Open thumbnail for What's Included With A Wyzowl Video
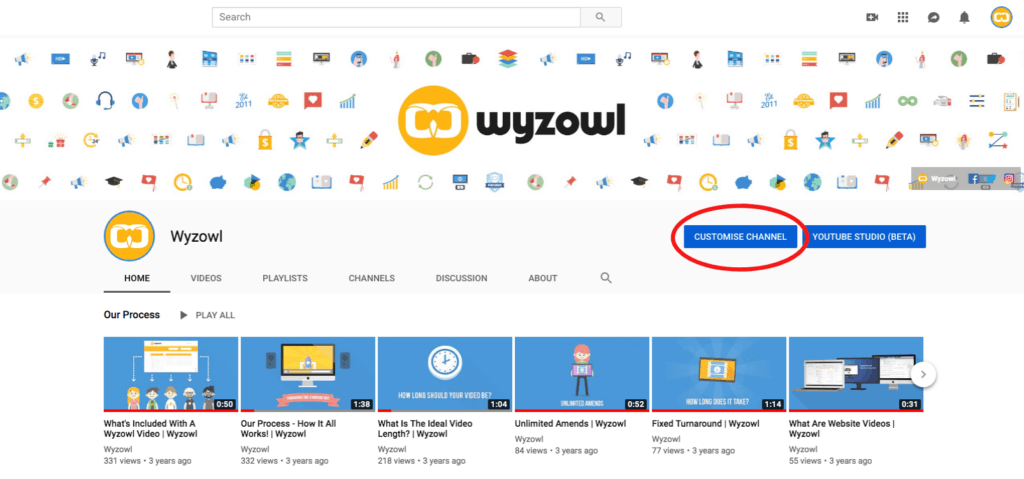The width and height of the screenshot is (1024, 479). click(x=171, y=374)
